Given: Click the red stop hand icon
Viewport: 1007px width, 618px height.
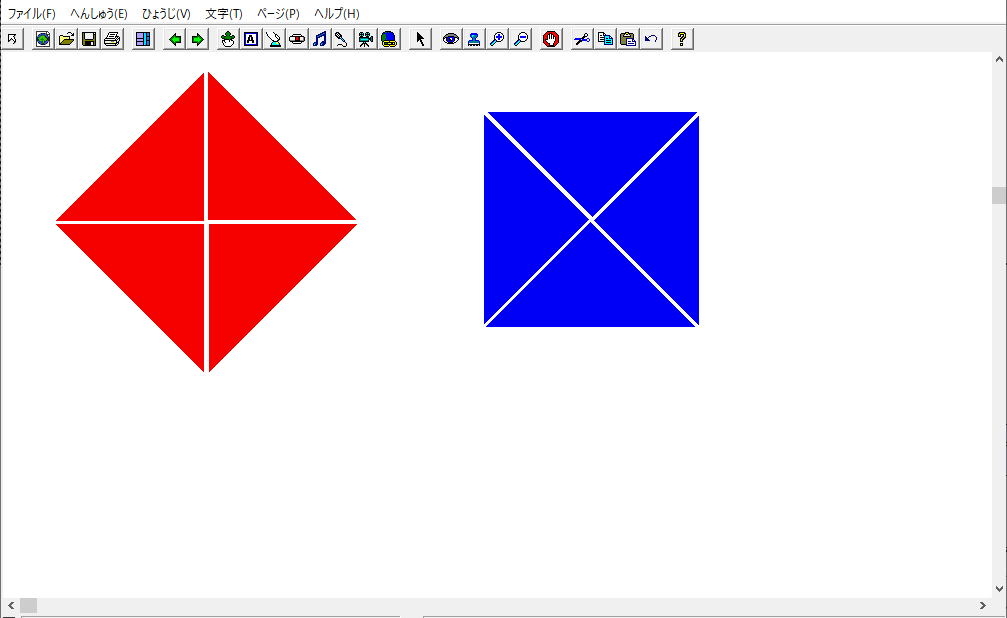Looking at the screenshot, I should (x=551, y=39).
